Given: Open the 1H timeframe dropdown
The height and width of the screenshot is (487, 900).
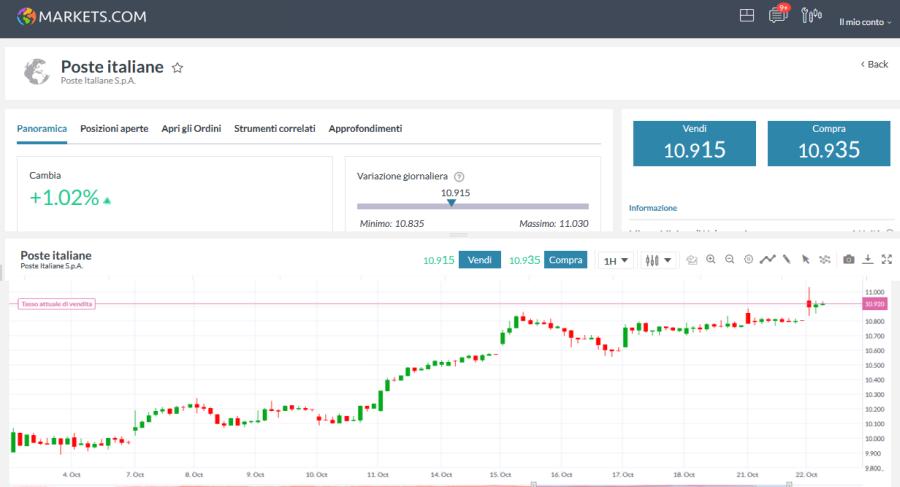Looking at the screenshot, I should click(x=615, y=261).
